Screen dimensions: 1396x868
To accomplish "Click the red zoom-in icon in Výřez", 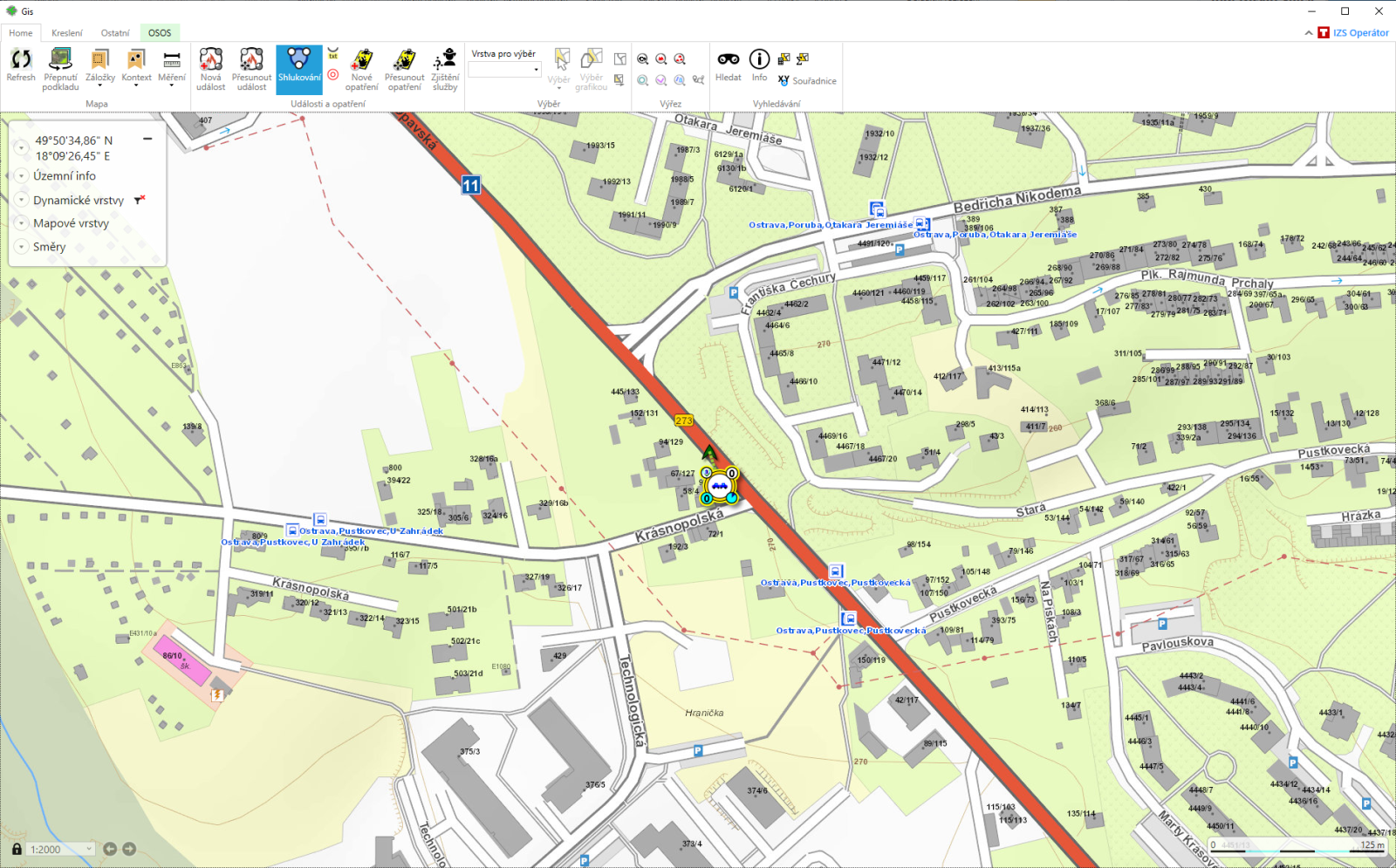I will (x=661, y=59).
